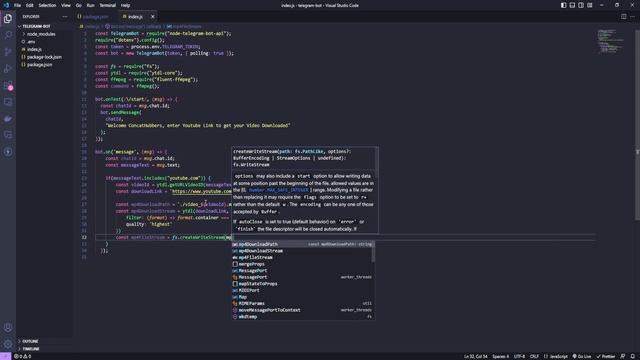Open the Go menu
This screenshot has height=360, width=640.
tap(79, 5)
